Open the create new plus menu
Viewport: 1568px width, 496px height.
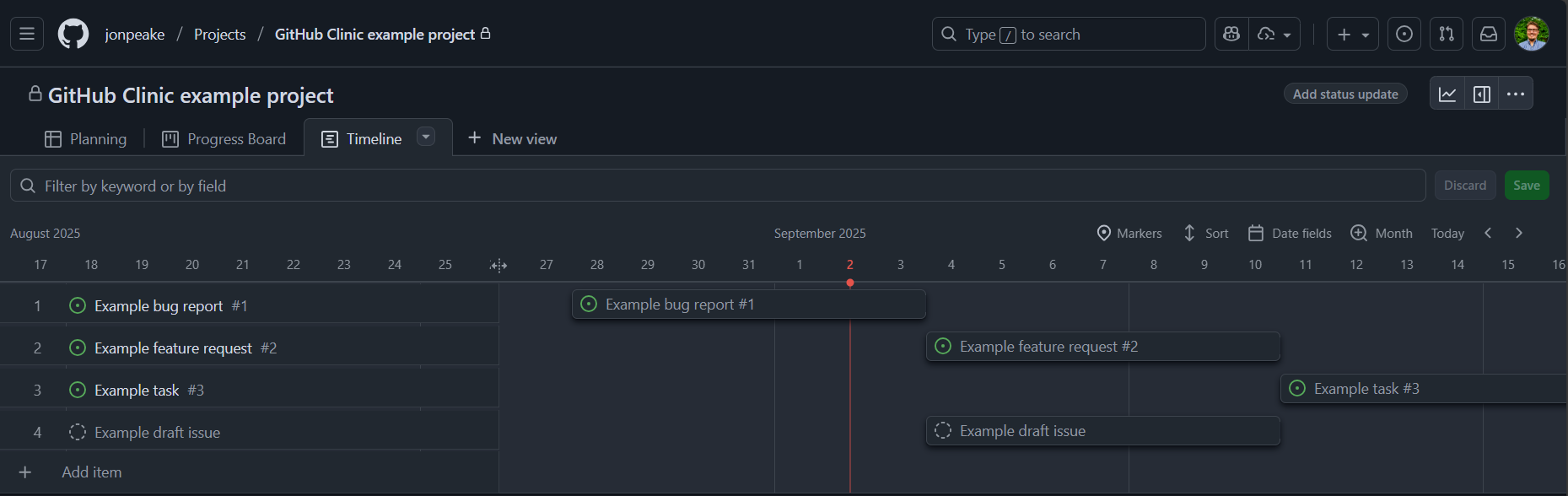[x=1353, y=34]
